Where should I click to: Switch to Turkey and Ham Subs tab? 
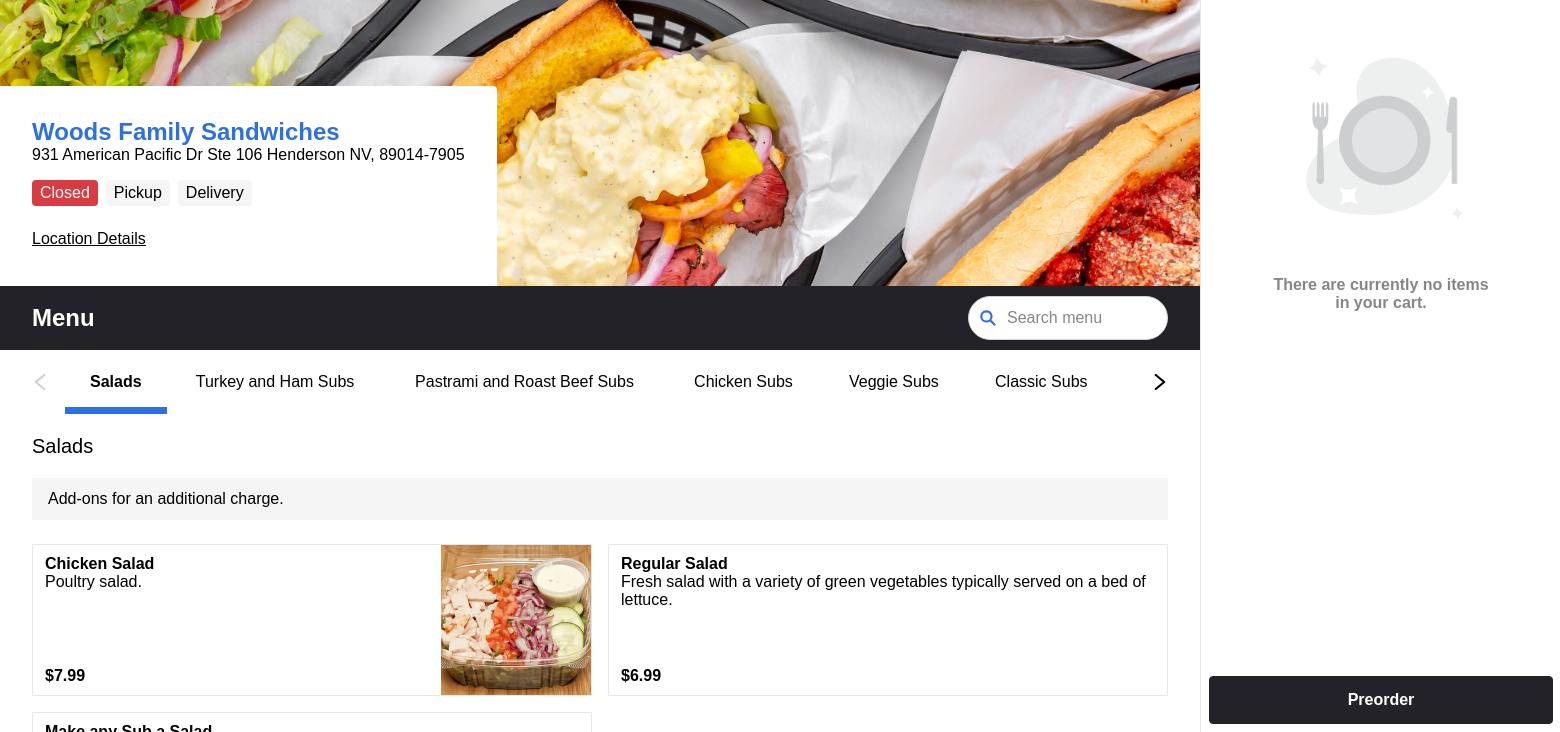275,382
